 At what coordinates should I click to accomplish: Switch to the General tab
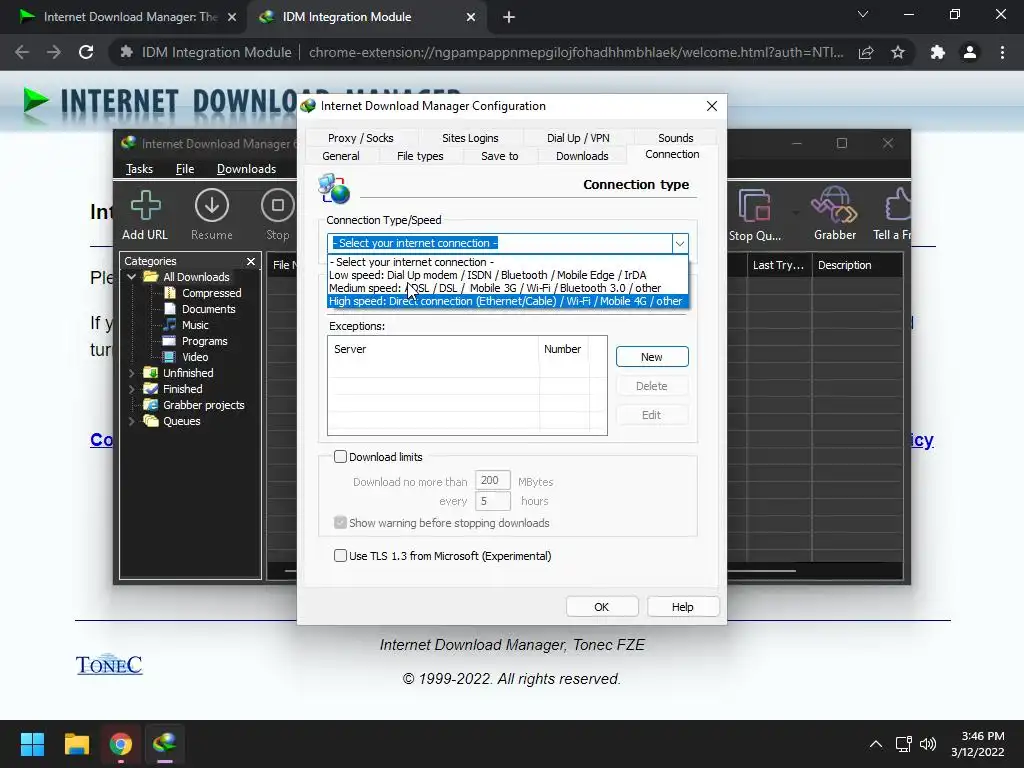pyautogui.click(x=341, y=156)
